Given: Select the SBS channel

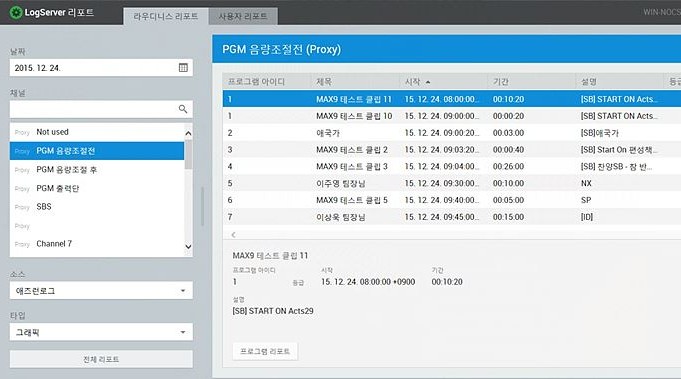Looking at the screenshot, I should pos(97,207).
